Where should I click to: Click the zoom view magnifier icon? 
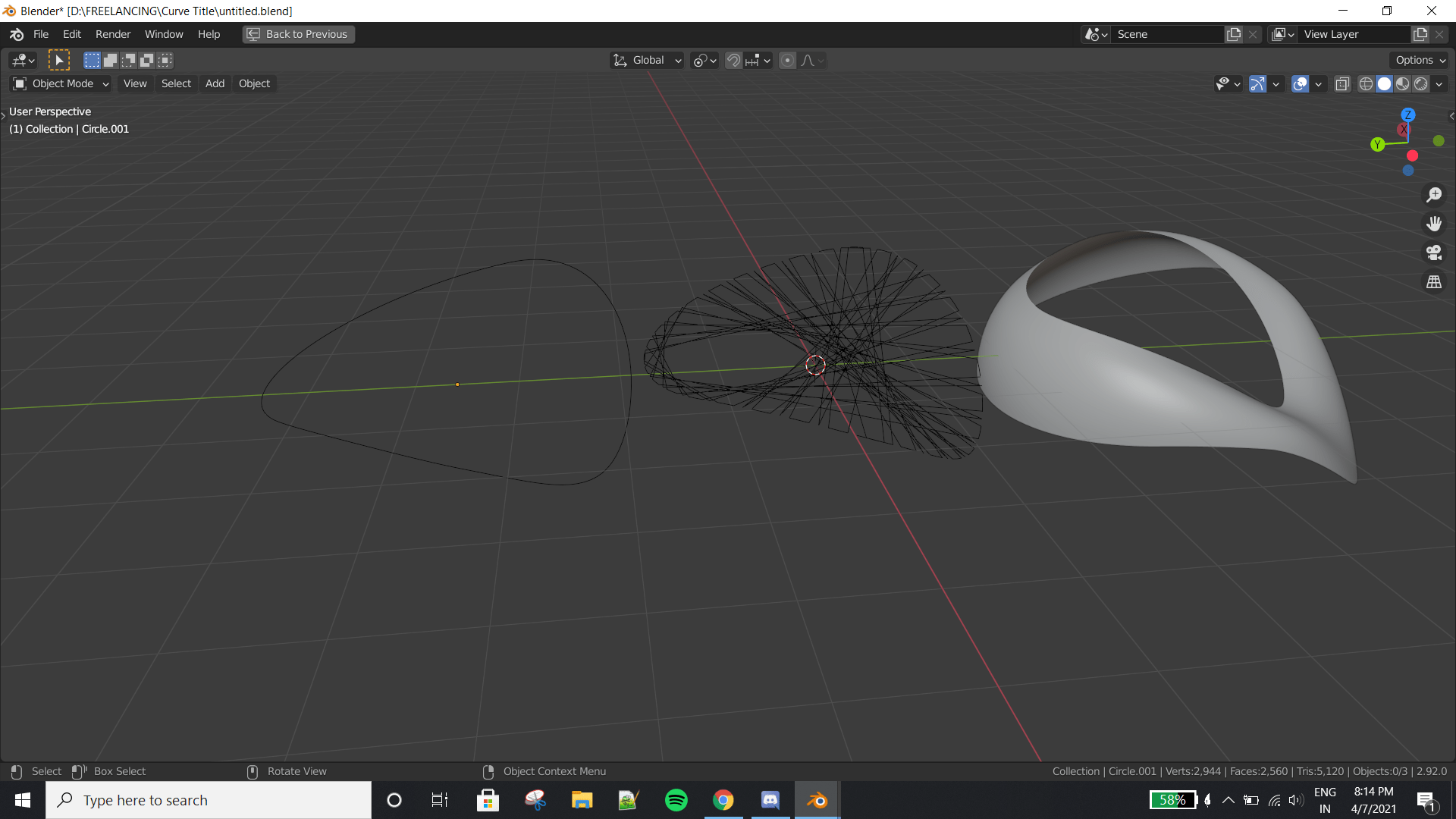click(x=1433, y=195)
